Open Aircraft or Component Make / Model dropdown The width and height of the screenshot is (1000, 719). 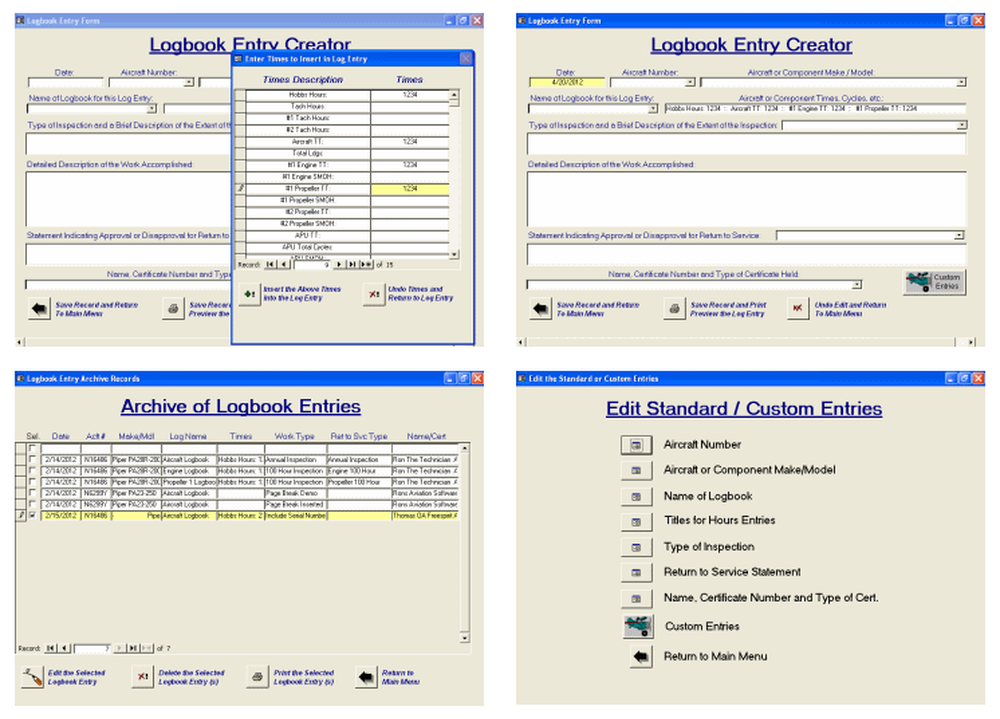(961, 82)
